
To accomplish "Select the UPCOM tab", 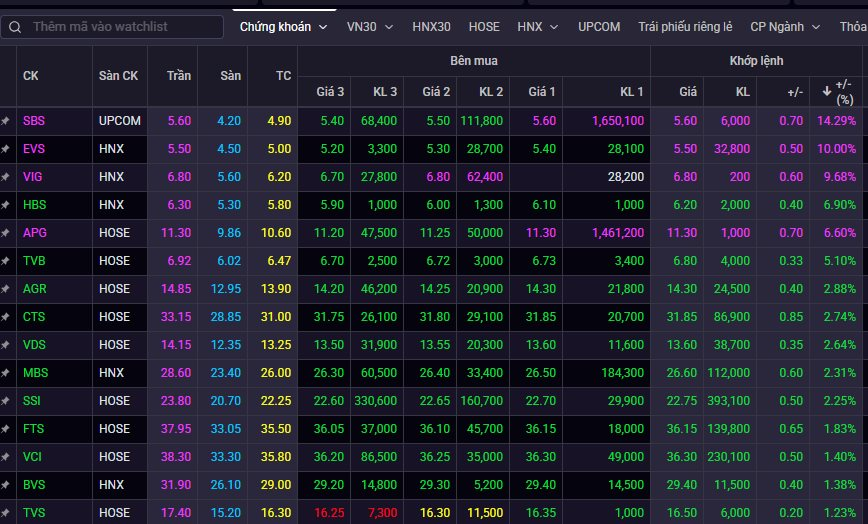I will (599, 27).
